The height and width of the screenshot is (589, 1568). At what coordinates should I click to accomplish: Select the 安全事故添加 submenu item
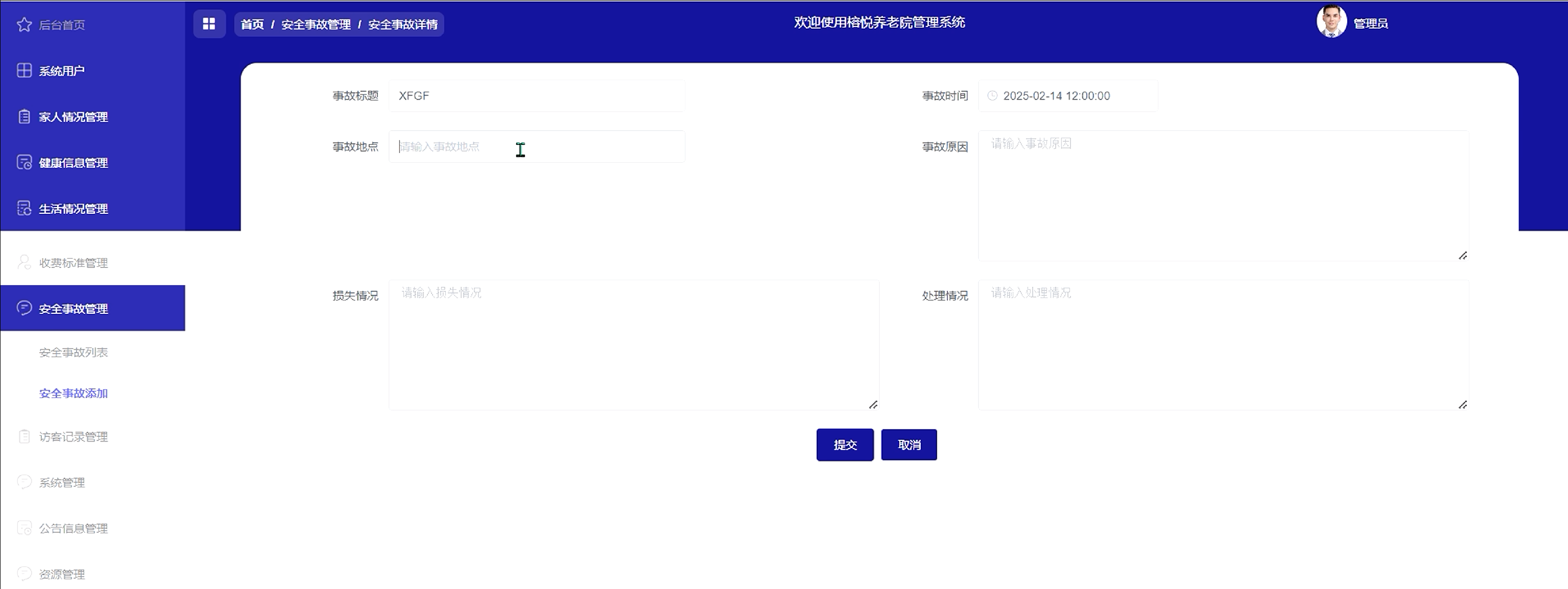pos(73,393)
